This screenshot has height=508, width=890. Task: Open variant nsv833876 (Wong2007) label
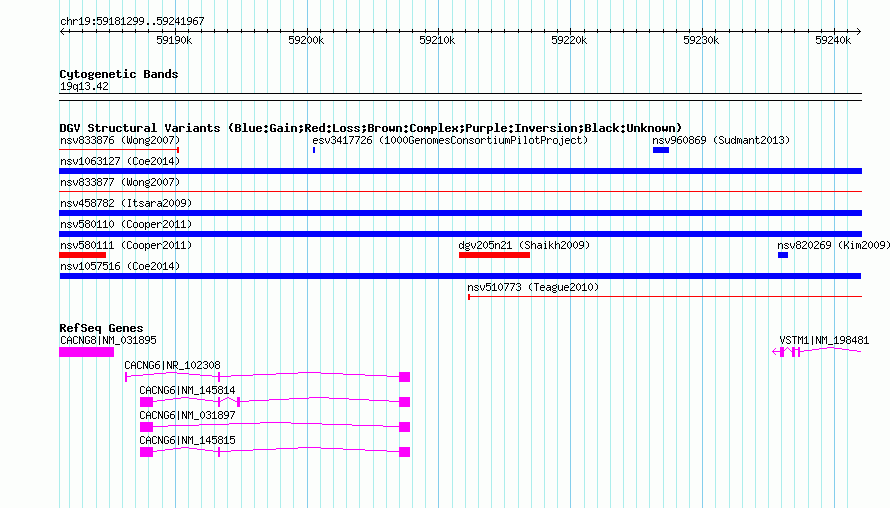[120, 140]
